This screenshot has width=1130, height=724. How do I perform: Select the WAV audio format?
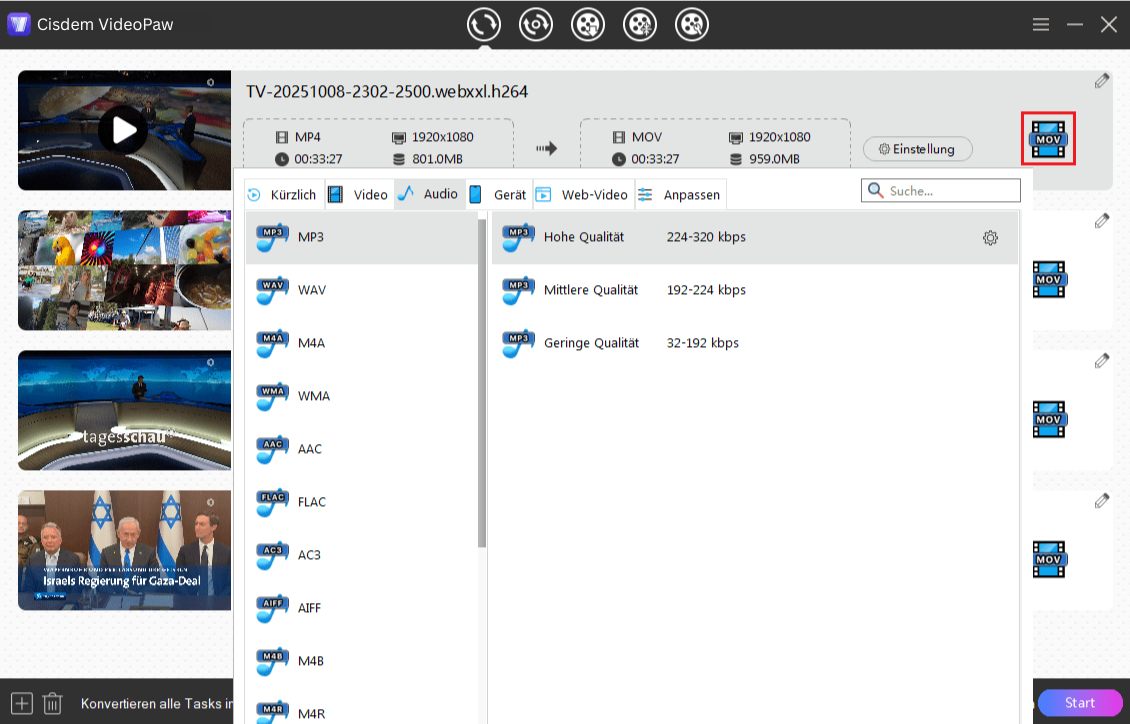coord(311,290)
